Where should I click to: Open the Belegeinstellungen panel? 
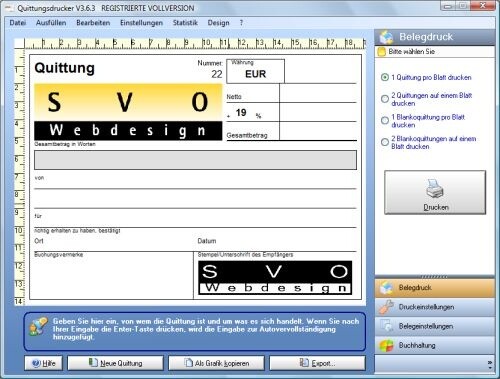(435, 326)
